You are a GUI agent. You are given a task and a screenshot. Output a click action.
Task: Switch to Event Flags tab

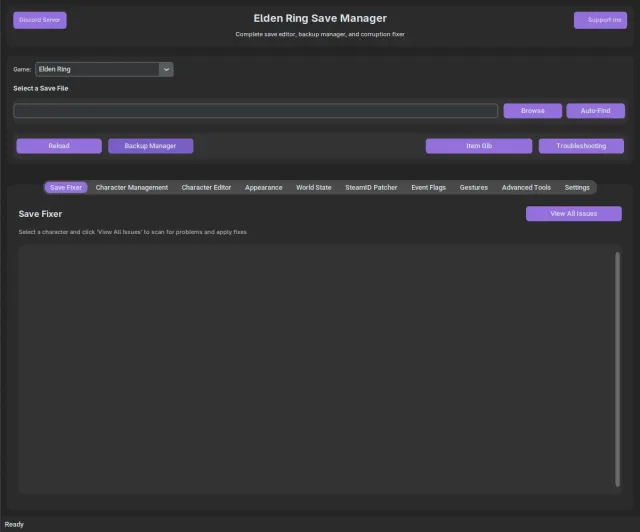pos(428,187)
